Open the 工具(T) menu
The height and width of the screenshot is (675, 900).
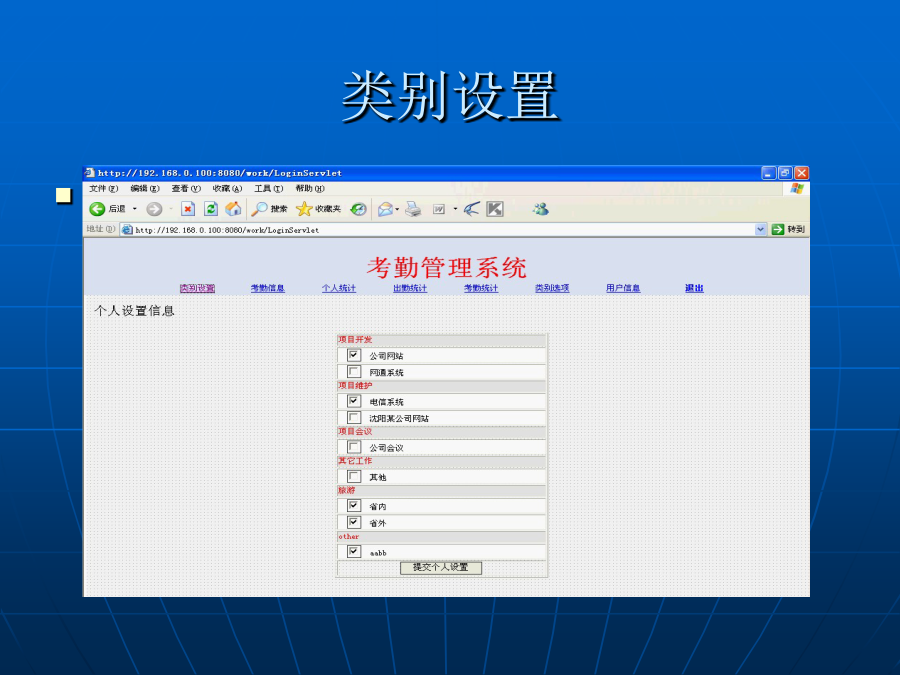pos(269,188)
